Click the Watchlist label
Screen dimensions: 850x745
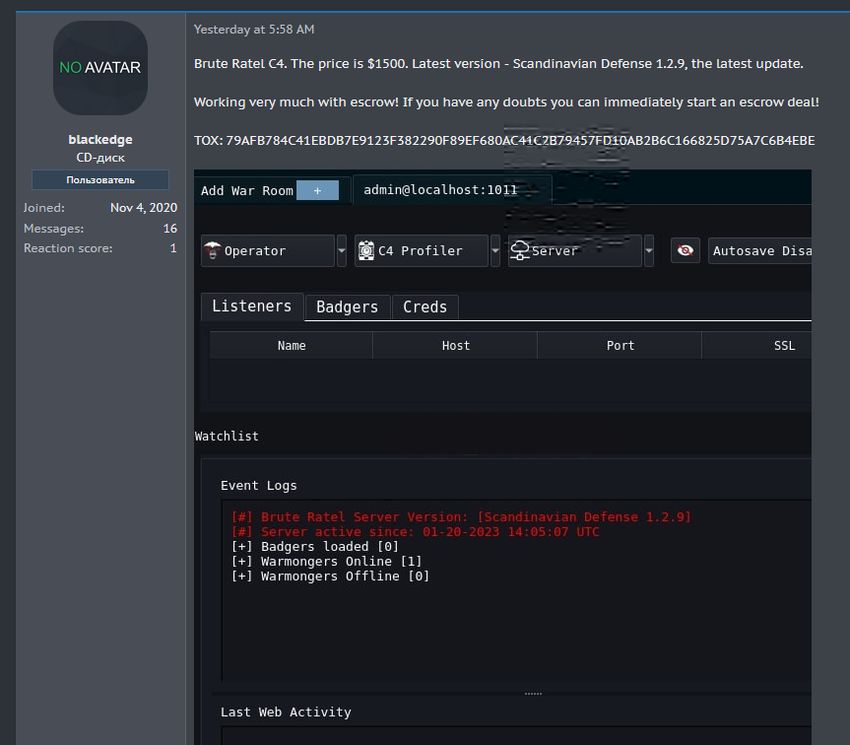[x=227, y=436]
